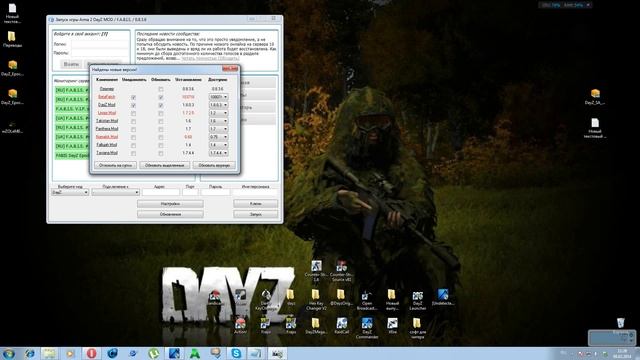Open the media player taskbar icon
The image size is (640, 360).
click(x=71, y=353)
